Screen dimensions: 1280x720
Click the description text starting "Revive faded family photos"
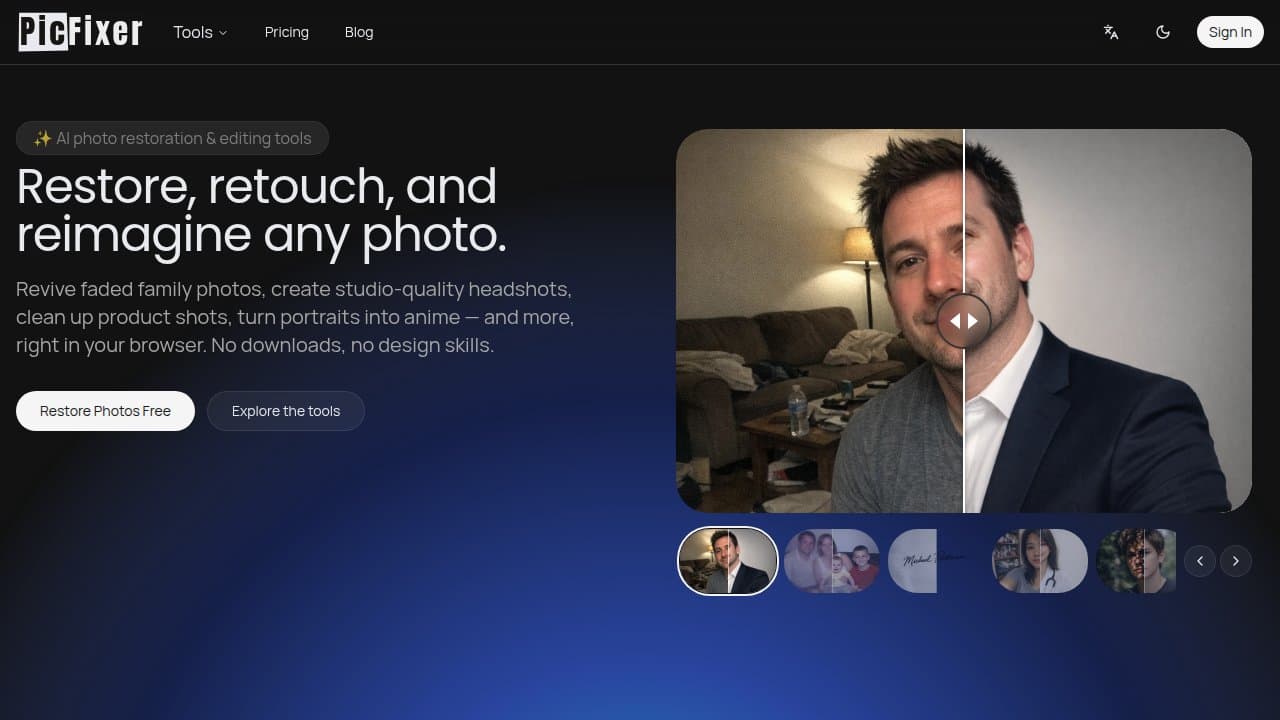point(295,317)
